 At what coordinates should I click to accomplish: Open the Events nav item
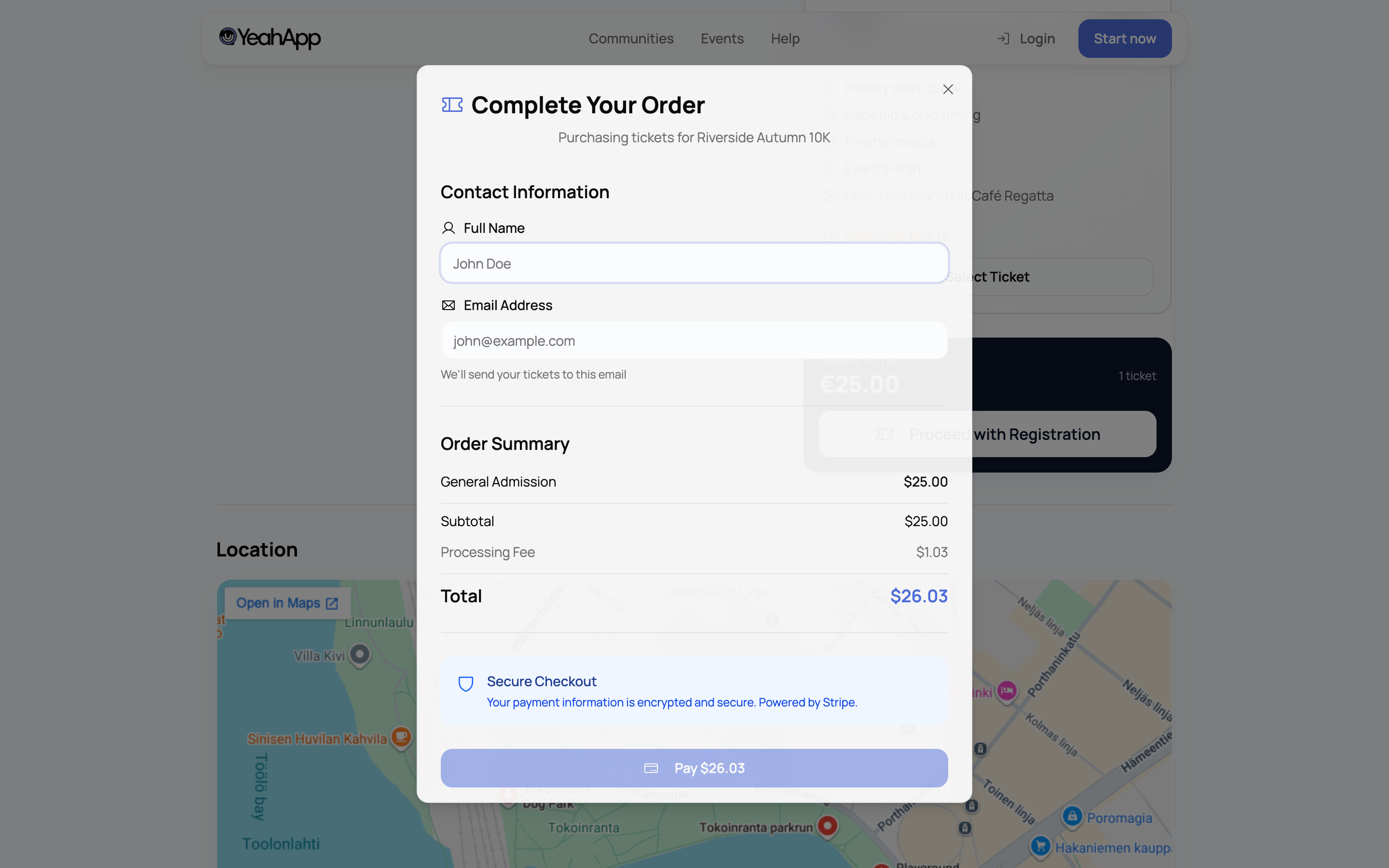[722, 39]
